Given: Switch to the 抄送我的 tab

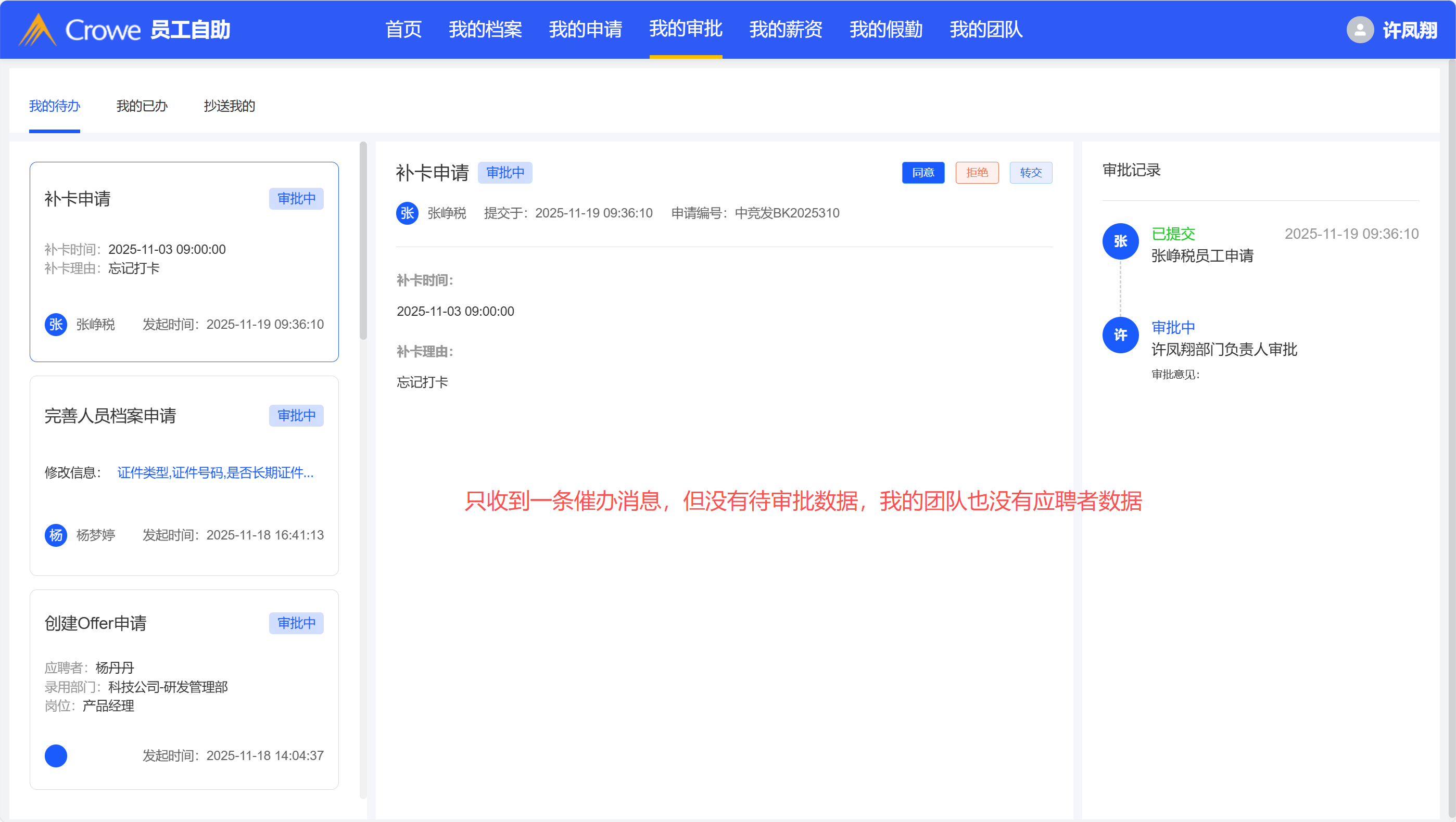Looking at the screenshot, I should click(229, 106).
